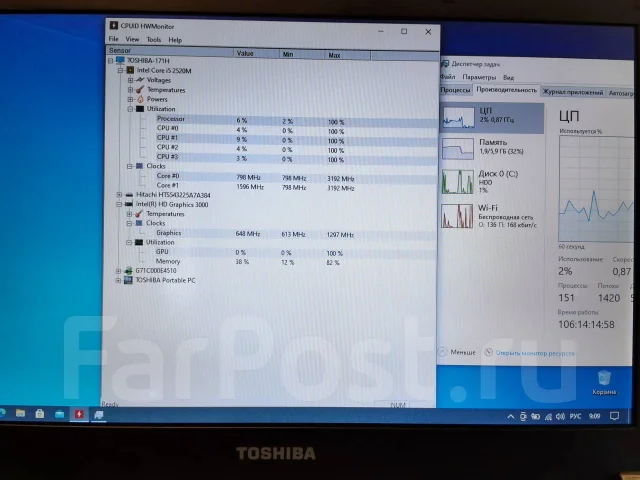640x480 pixels.
Task: Click the Hitachi hard drive icon
Action: (129, 195)
